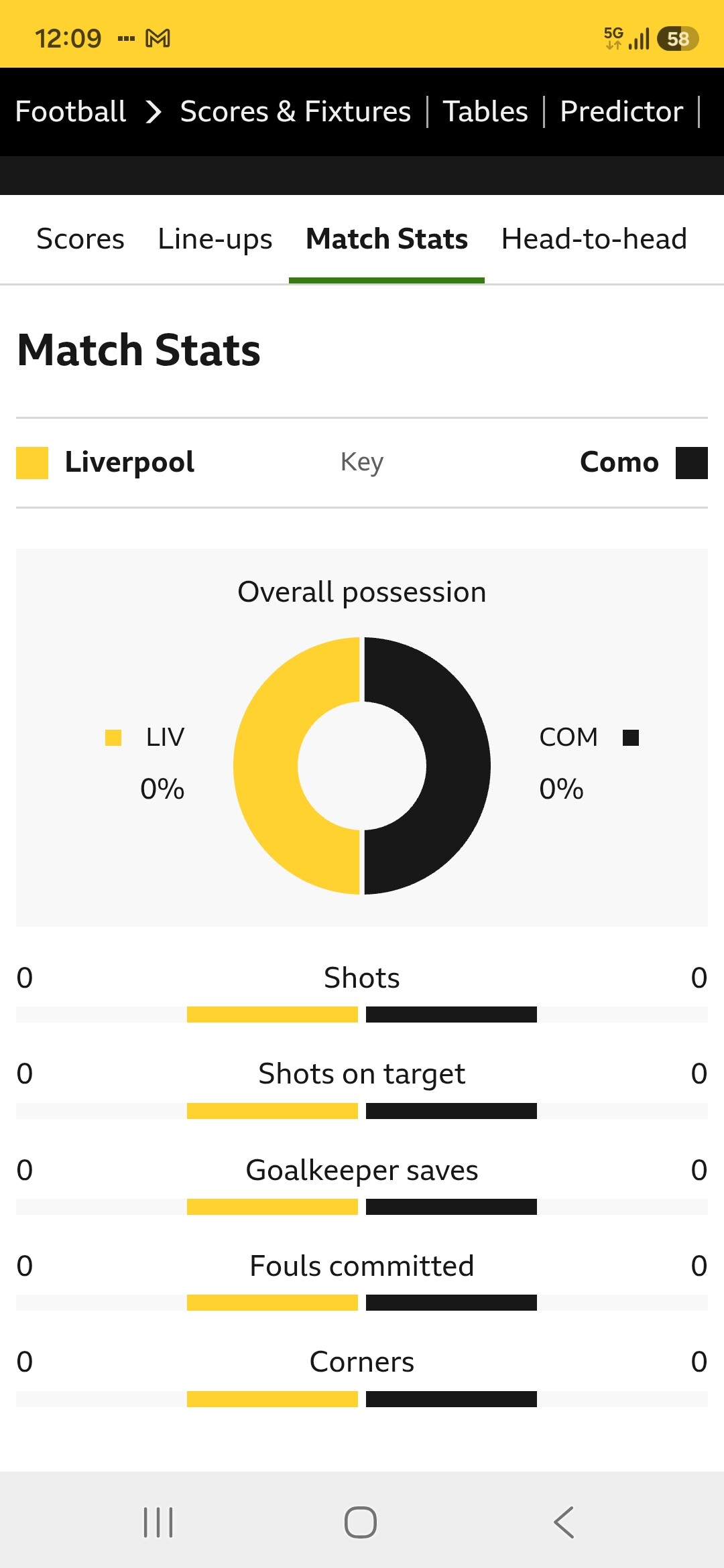Screen dimensions: 724x1568
Task: Tap the Gmail notification icon in status bar
Action: click(x=158, y=38)
